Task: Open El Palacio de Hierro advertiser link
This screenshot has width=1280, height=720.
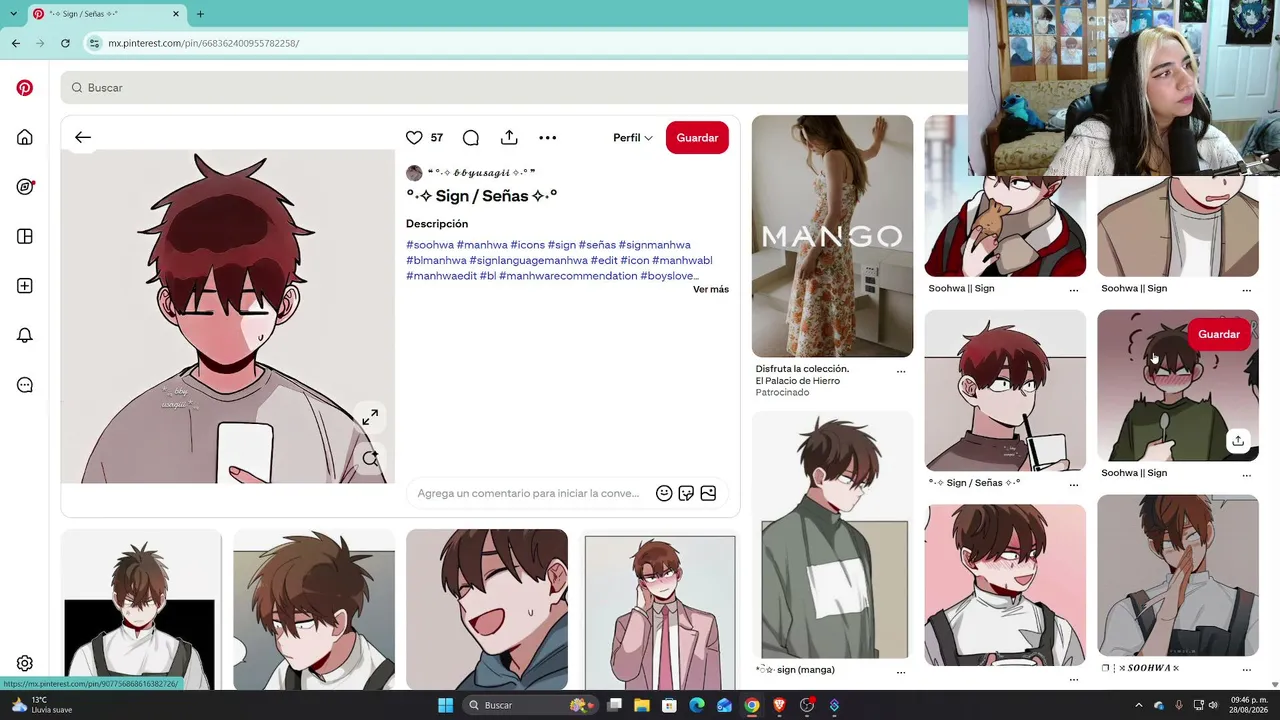Action: pyautogui.click(x=798, y=381)
